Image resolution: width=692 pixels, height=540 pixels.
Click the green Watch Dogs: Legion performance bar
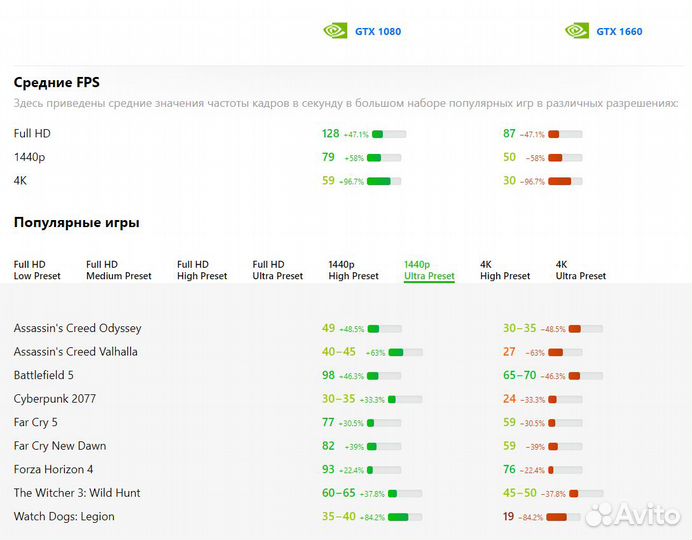[405, 517]
